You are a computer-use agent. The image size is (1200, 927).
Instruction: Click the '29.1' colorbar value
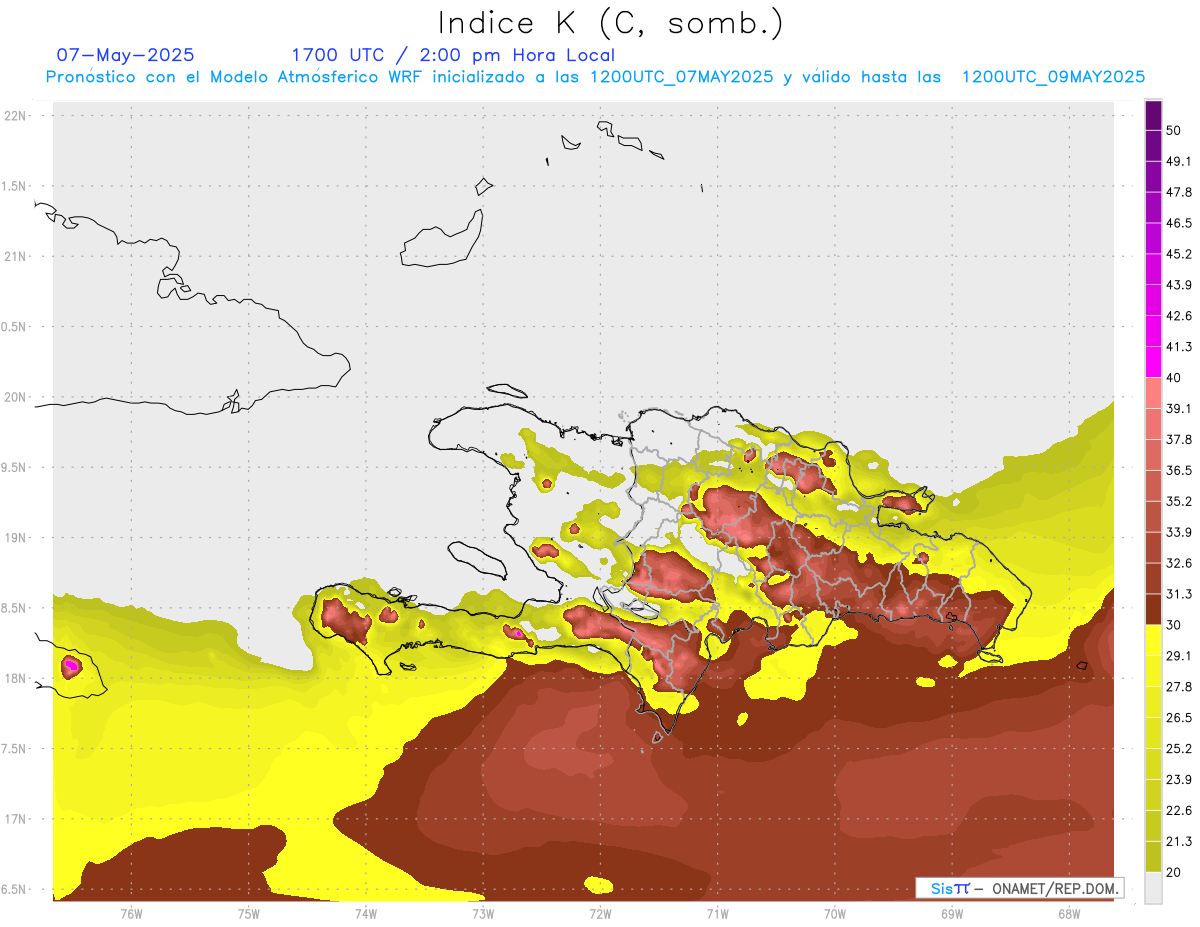[x=1179, y=656]
